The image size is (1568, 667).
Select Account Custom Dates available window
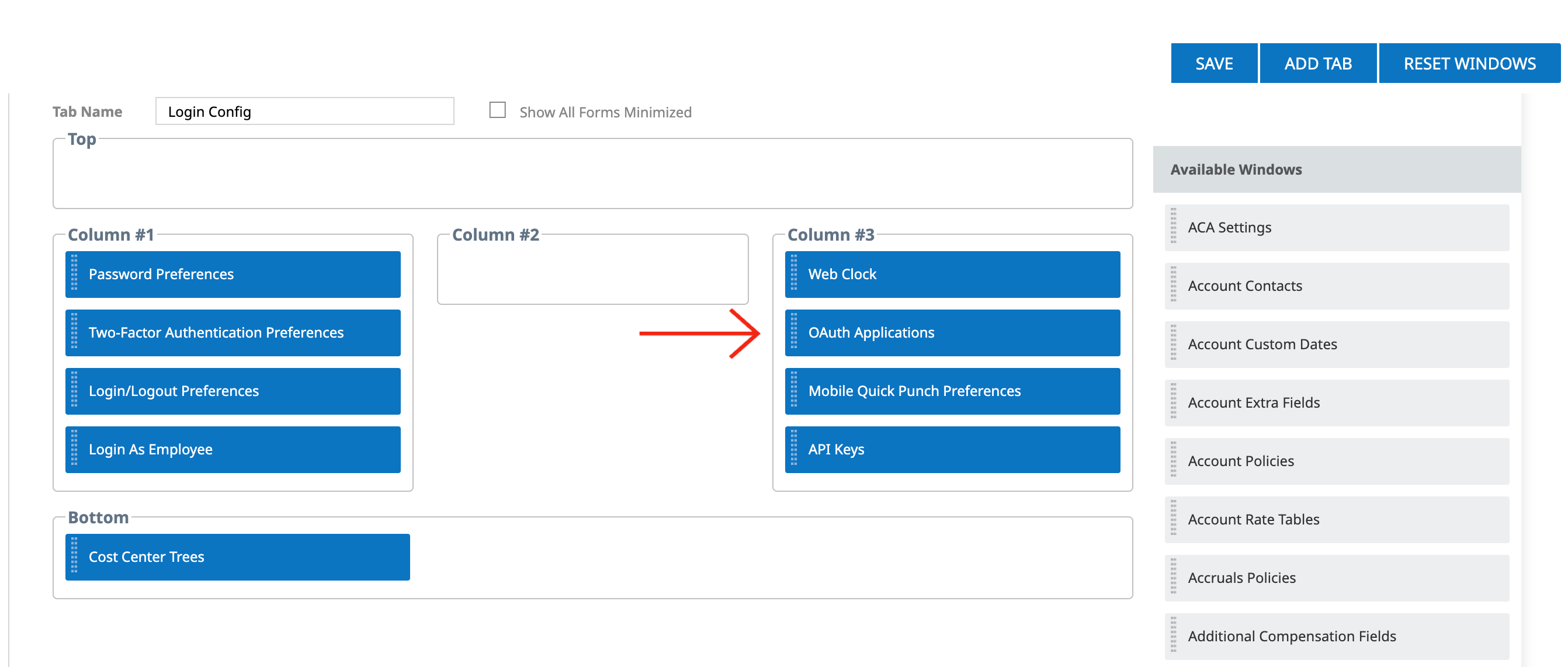click(x=1336, y=344)
